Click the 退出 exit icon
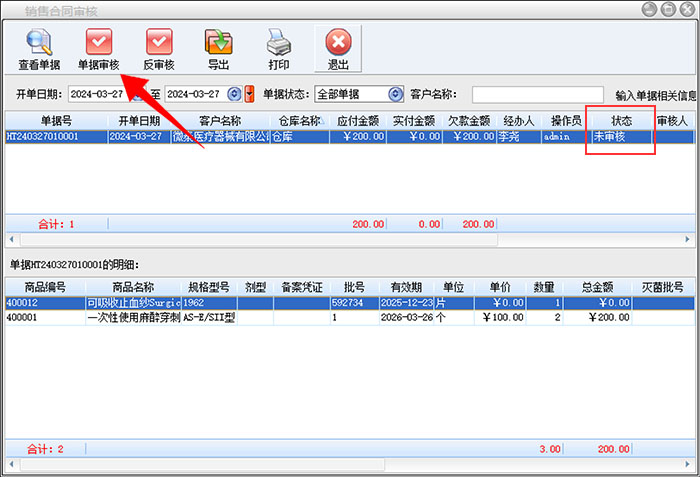 [x=339, y=43]
